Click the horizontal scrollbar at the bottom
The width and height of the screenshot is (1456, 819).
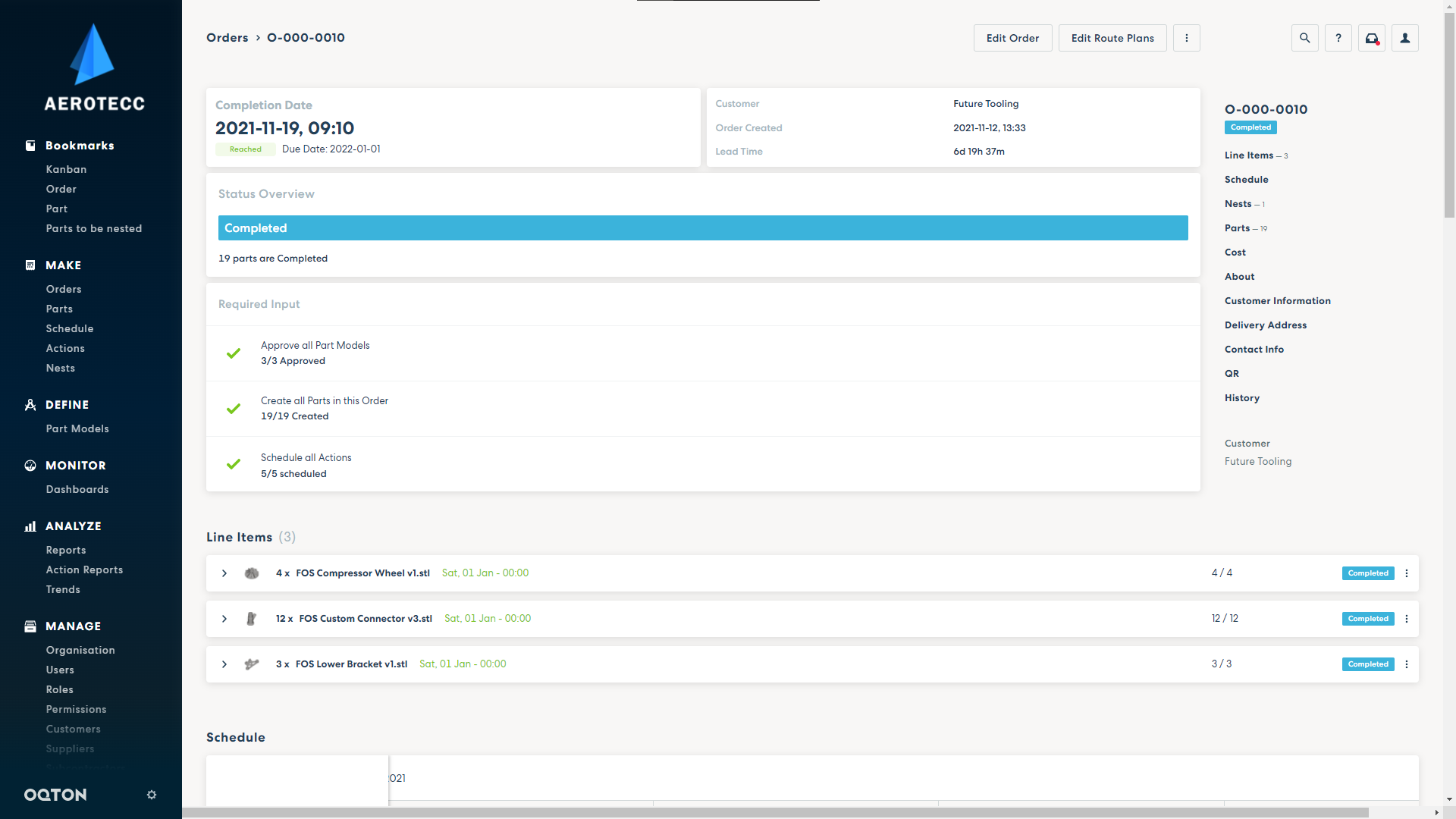click(x=773, y=812)
